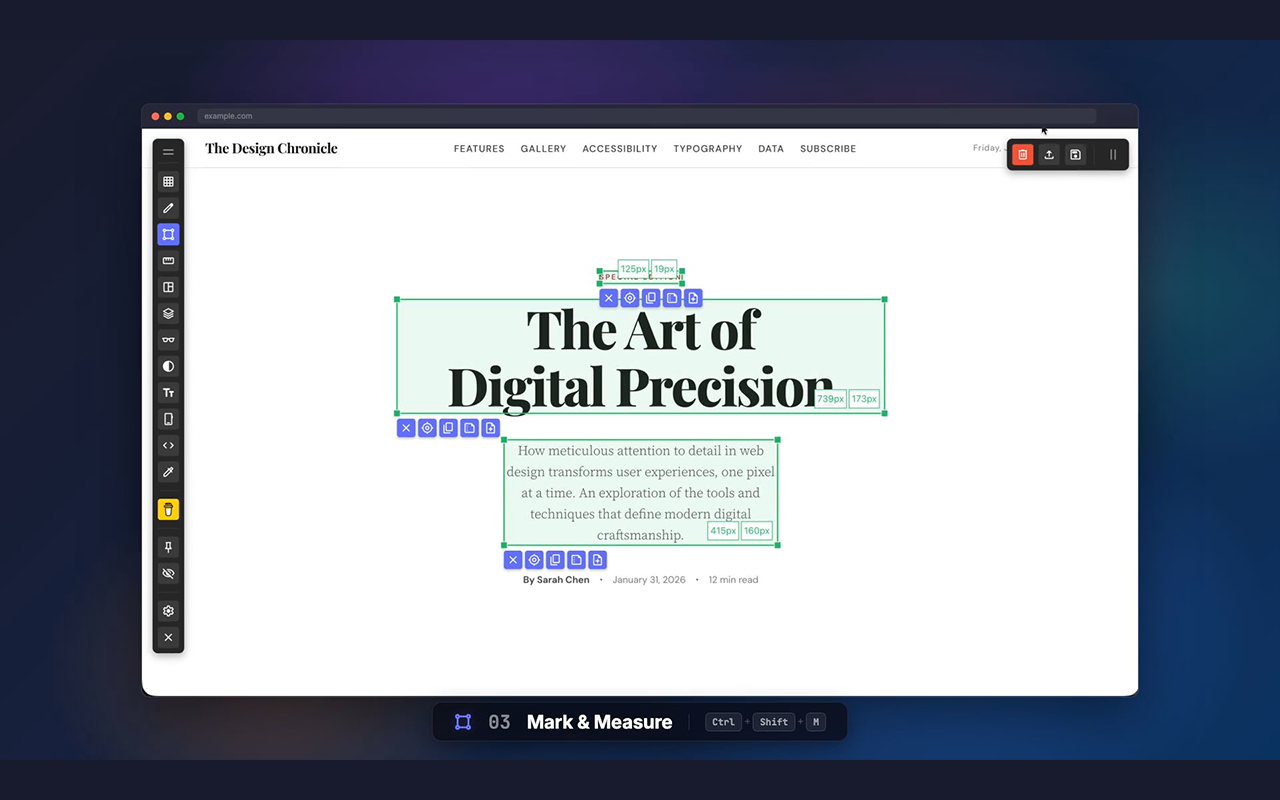The height and width of the screenshot is (800, 1280).
Task: Open the Accessibility nav link
Action: 620,149
